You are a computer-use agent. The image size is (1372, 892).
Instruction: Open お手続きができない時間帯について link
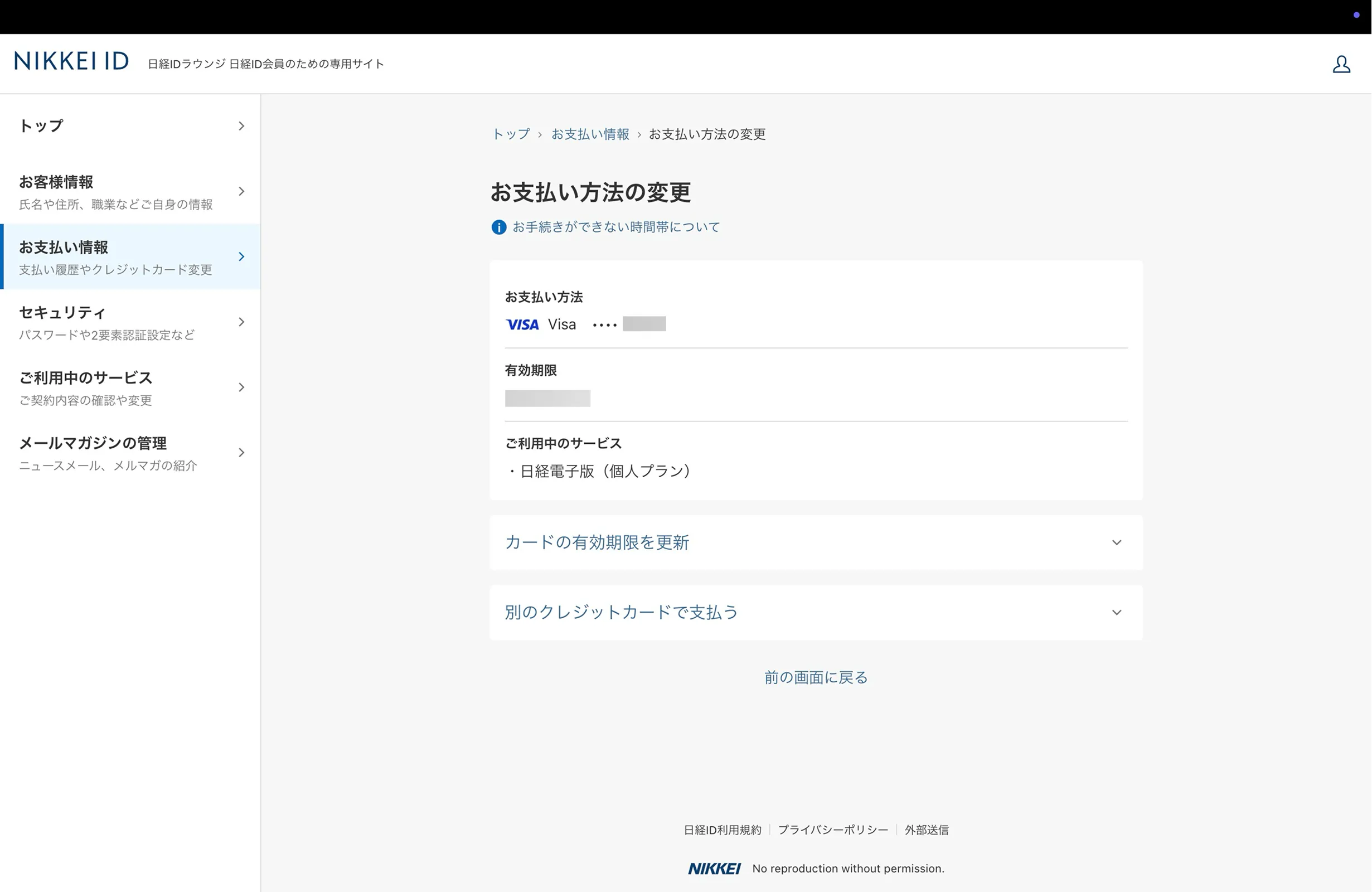click(616, 227)
